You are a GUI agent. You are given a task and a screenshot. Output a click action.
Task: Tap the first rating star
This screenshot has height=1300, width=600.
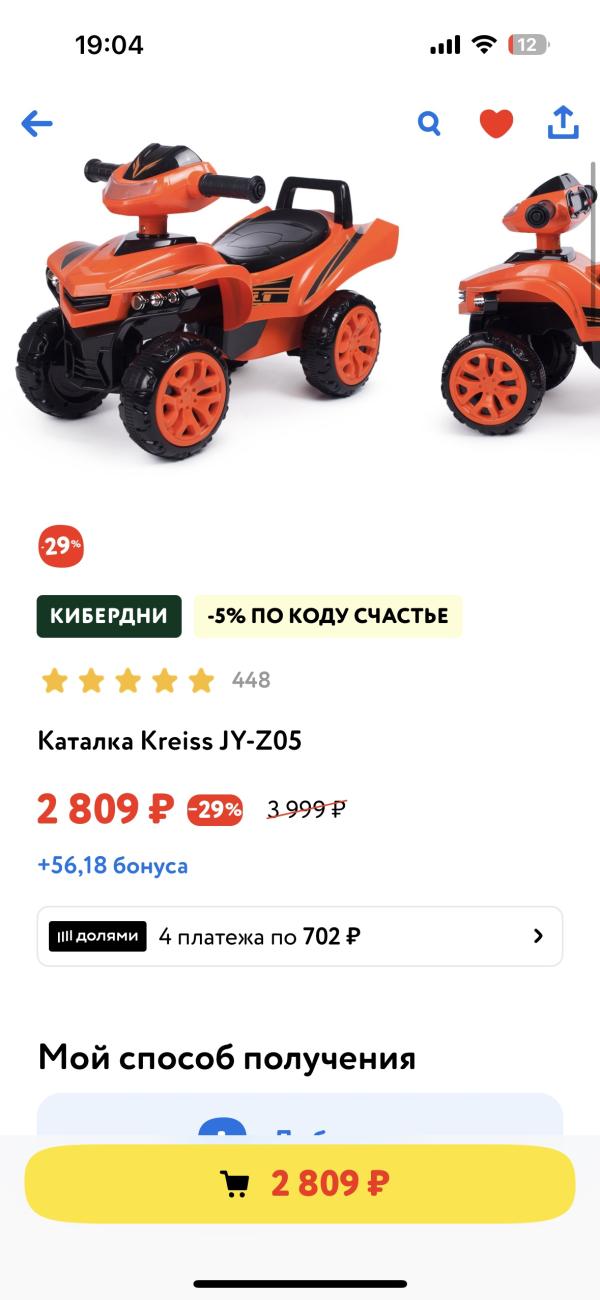tap(54, 681)
